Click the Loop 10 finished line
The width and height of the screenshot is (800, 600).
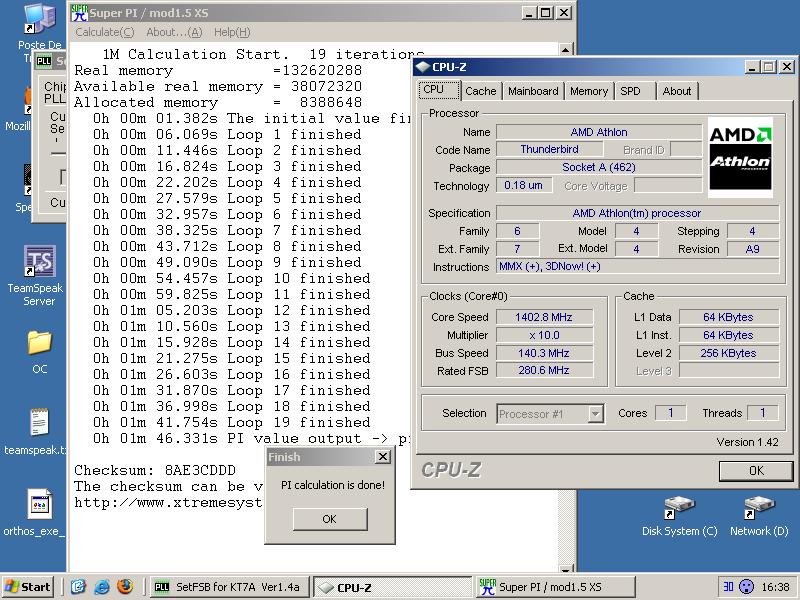[232, 278]
